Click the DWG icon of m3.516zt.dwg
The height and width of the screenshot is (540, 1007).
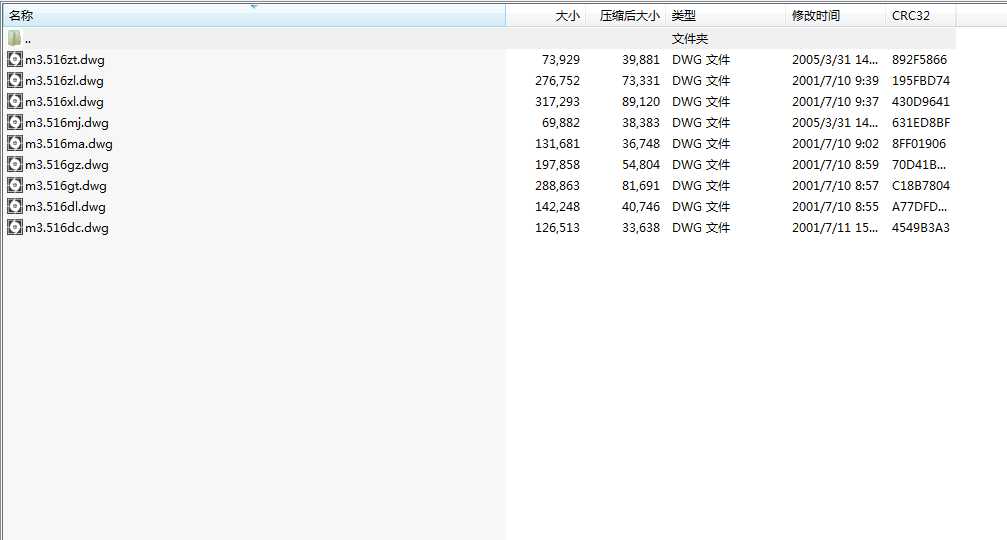(15, 60)
